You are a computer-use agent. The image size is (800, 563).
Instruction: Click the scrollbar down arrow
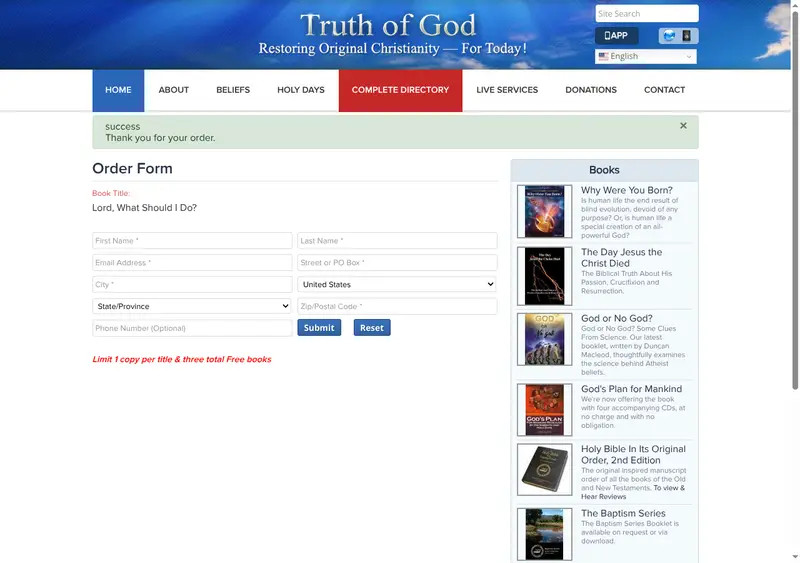pyautogui.click(x=795, y=557)
